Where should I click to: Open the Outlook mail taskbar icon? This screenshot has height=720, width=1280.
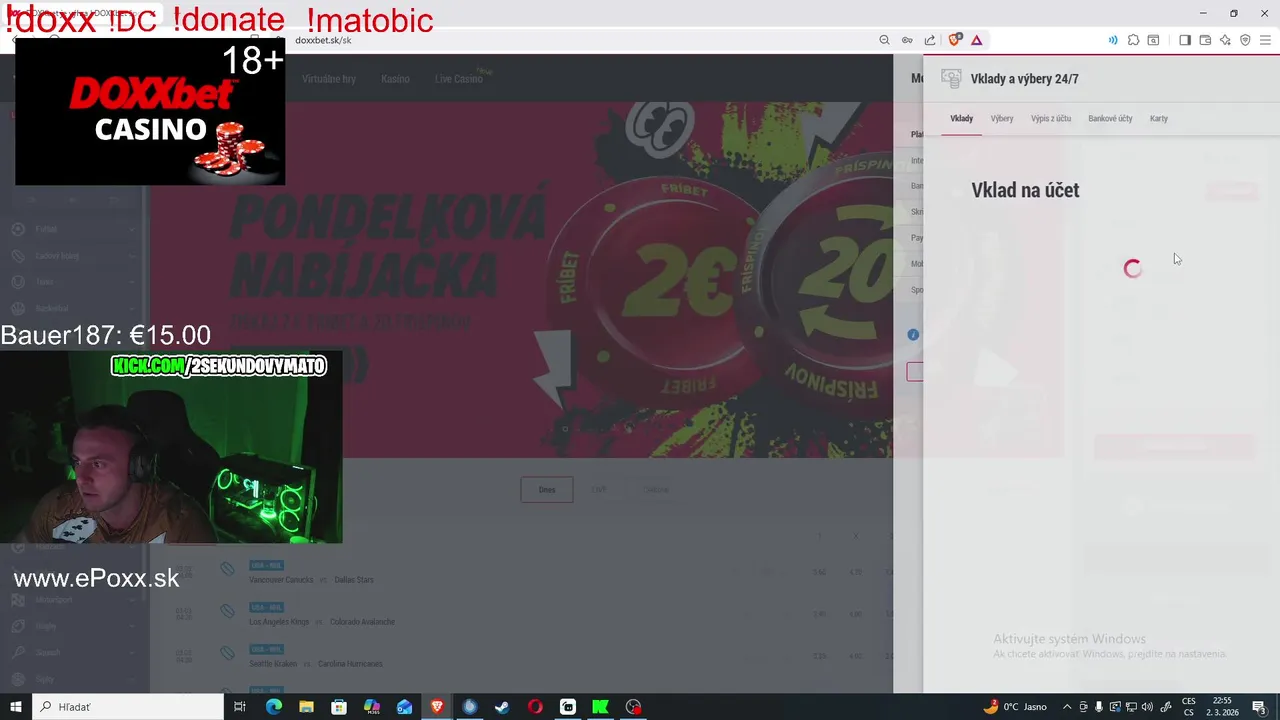[x=404, y=707]
